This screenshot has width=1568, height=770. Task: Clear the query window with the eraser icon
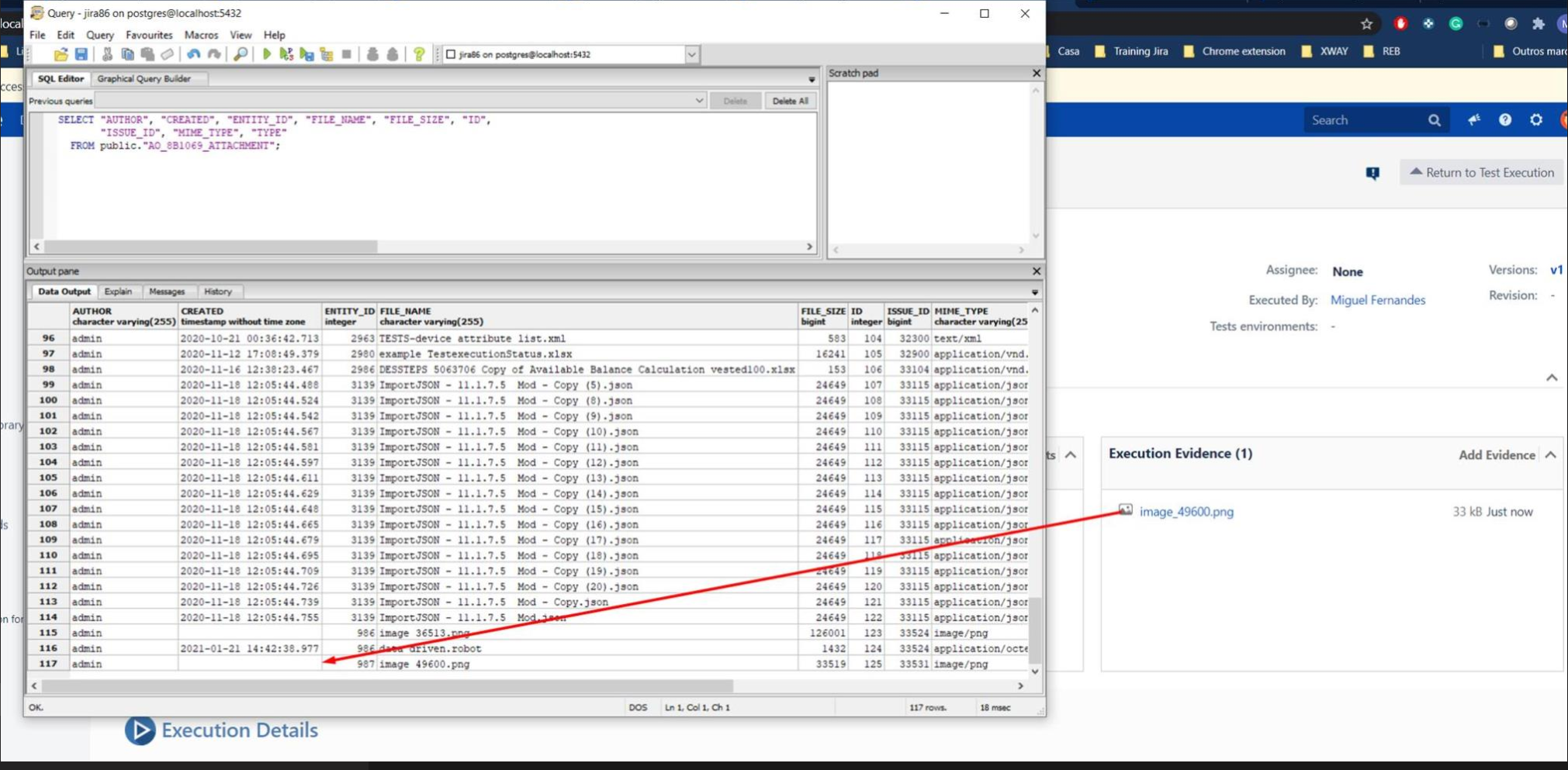point(169,54)
